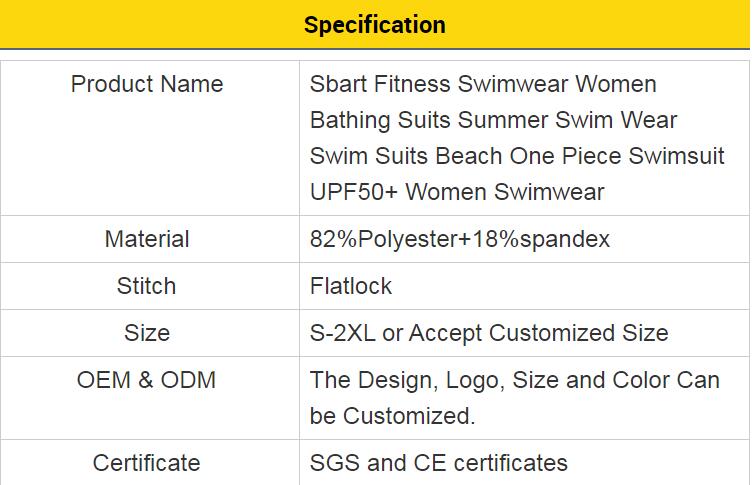The height and width of the screenshot is (485, 752).
Task: Click the 'be Customized.' text line
Action: [x=393, y=415]
